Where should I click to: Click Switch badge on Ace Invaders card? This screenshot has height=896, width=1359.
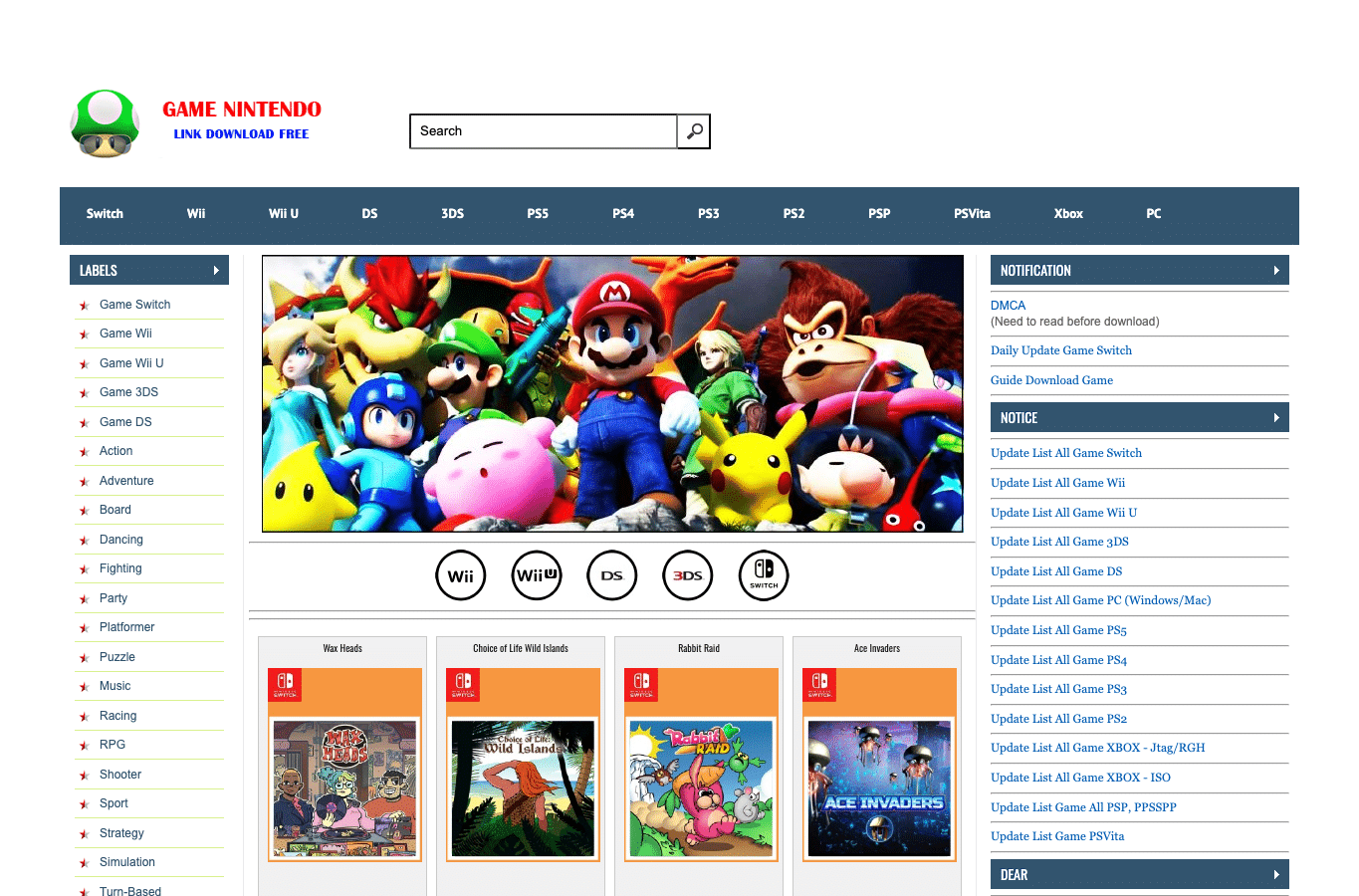tap(819, 685)
